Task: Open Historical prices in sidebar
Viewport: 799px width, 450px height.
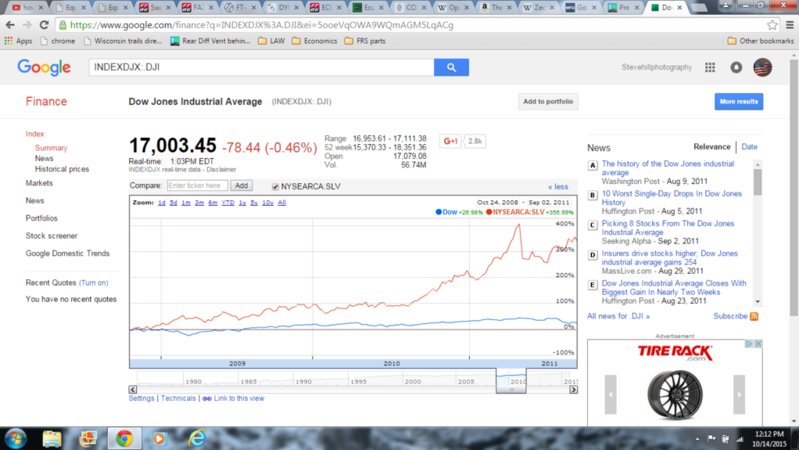Action: point(62,169)
